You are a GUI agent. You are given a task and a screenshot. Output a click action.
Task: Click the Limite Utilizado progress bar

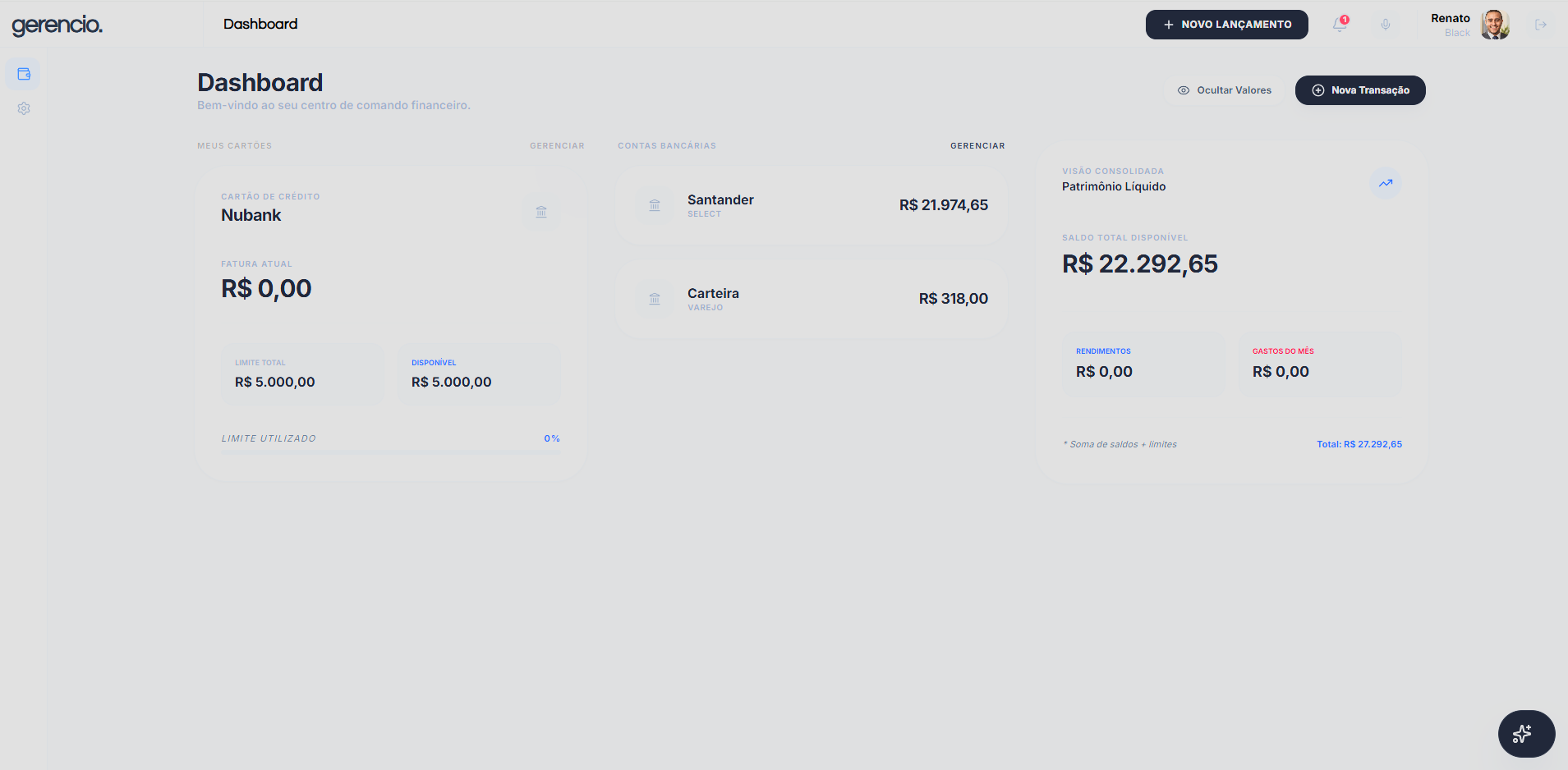click(391, 451)
